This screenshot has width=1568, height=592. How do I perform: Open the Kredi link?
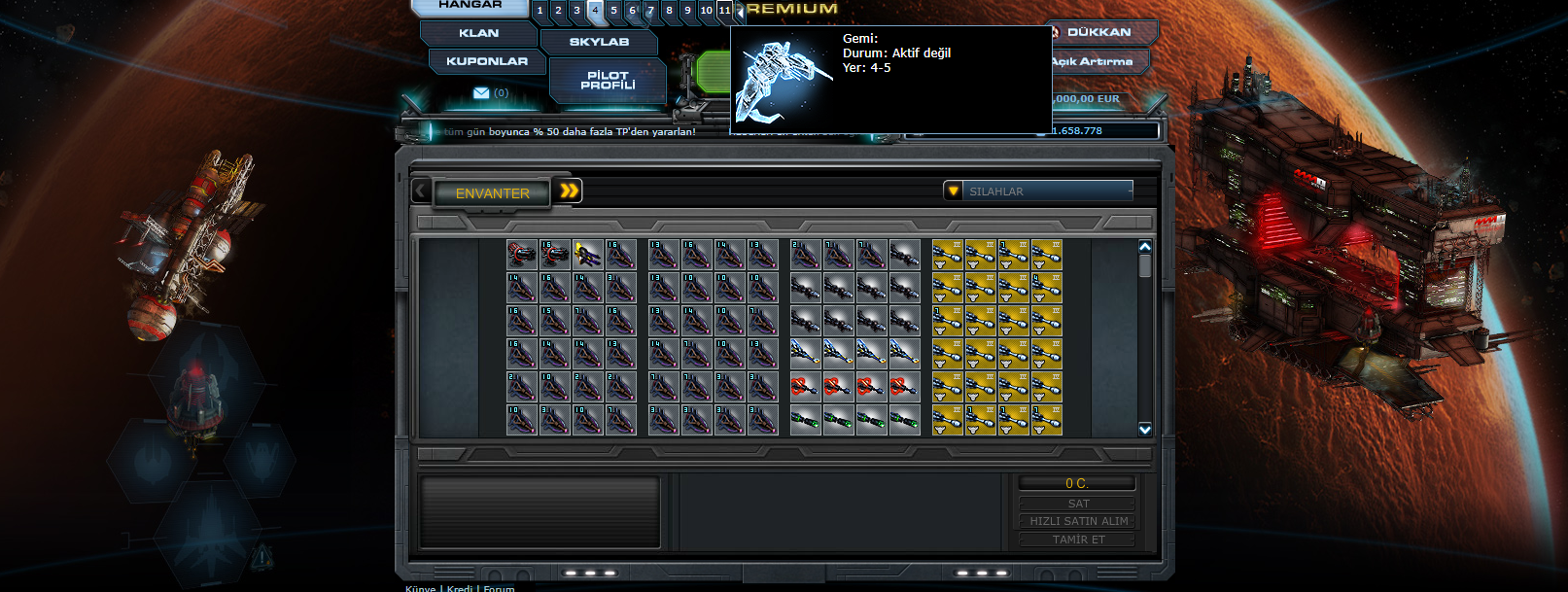tap(460, 588)
